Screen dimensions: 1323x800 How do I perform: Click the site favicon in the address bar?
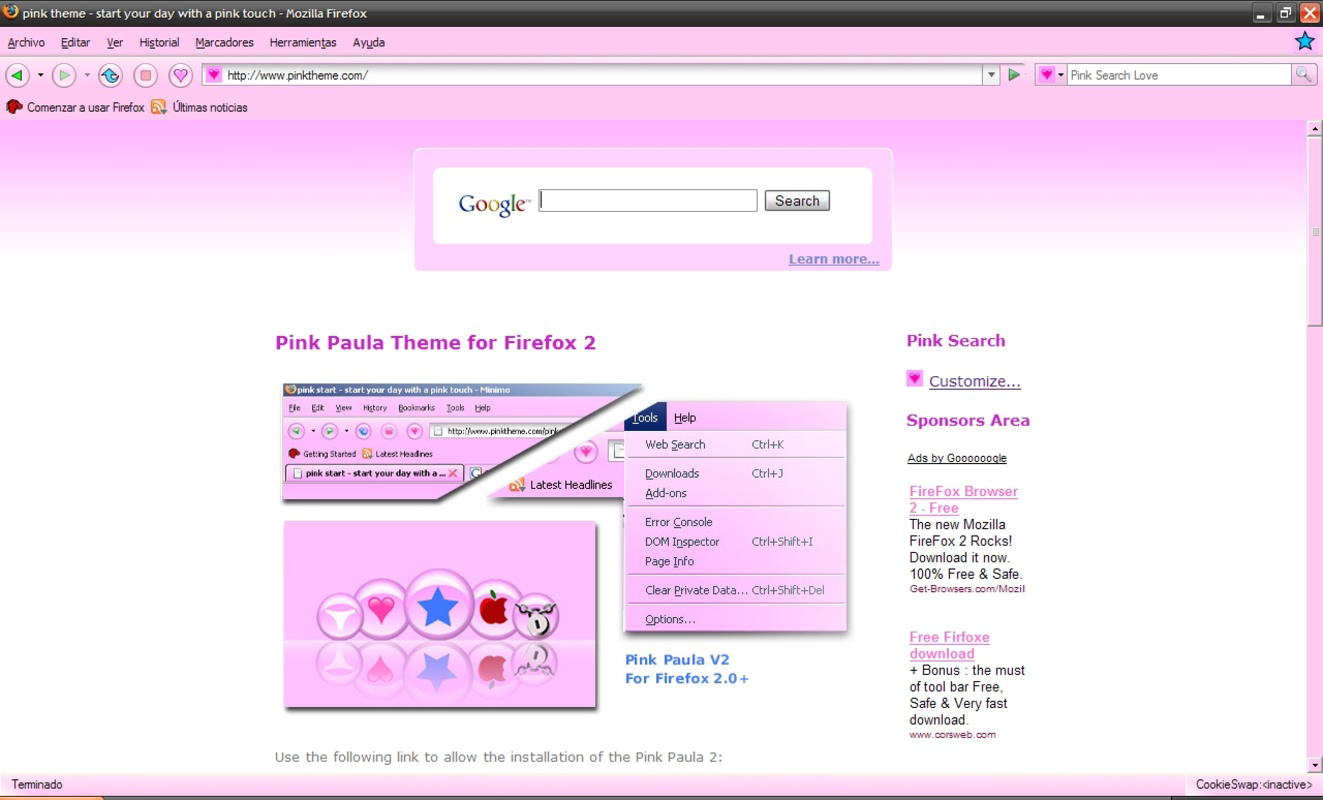[x=213, y=75]
